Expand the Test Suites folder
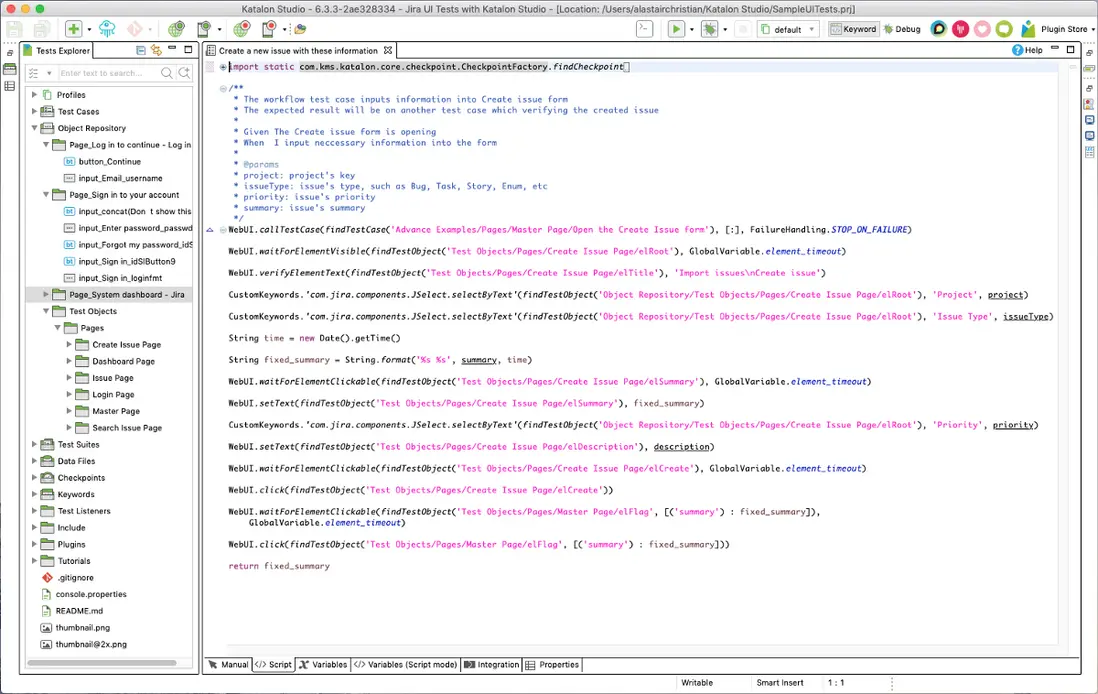 [x=35, y=445]
